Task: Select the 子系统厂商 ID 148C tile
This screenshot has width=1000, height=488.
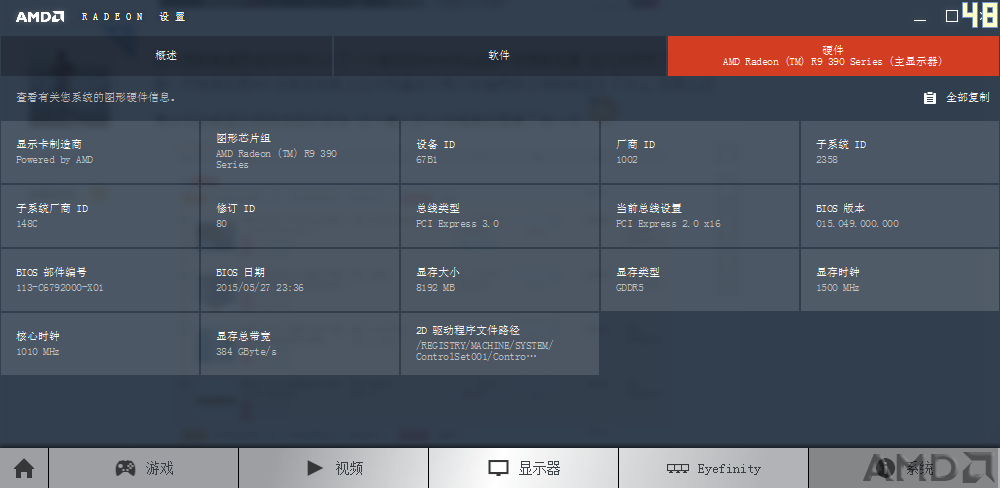Action: (x=99, y=216)
